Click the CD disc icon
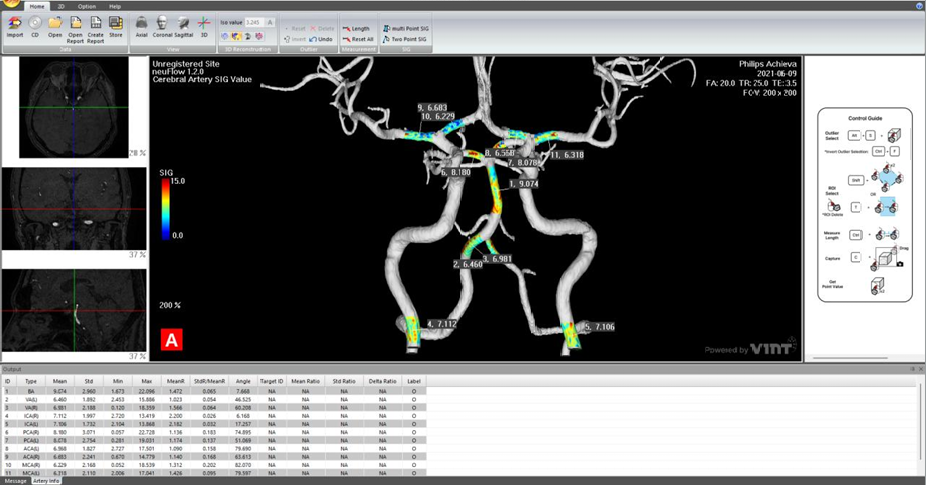Screen dimensions: 926x485 (35, 27)
